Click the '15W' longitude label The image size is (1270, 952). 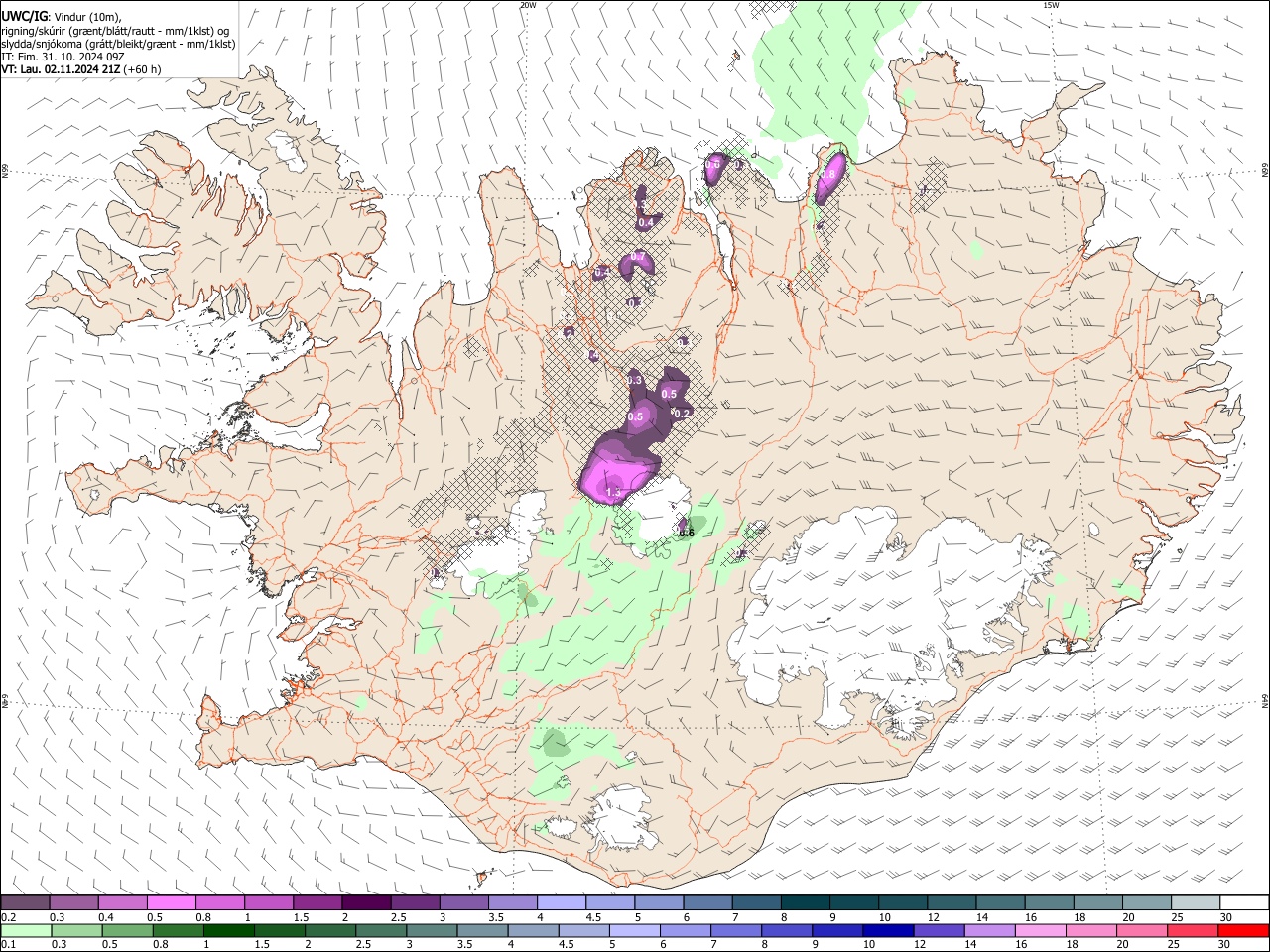pyautogui.click(x=1051, y=5)
